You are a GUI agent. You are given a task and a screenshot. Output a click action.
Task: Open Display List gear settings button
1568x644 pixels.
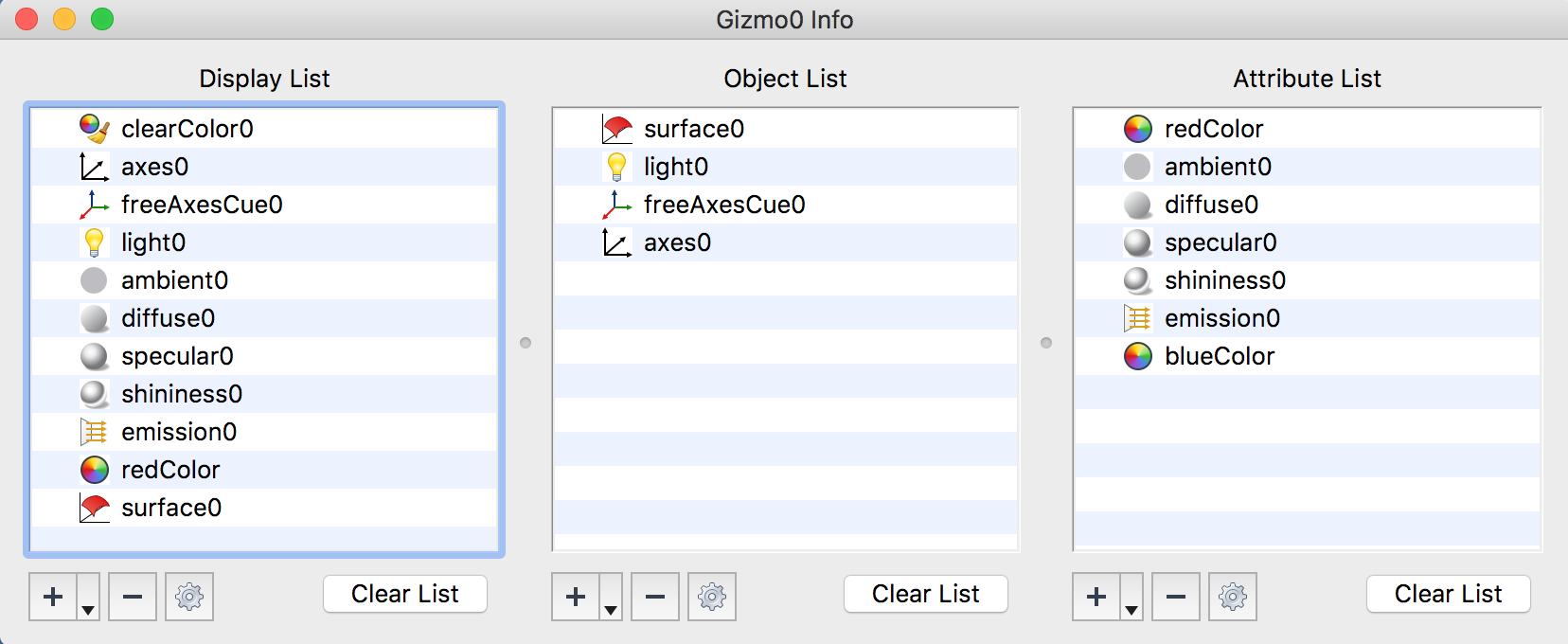189,597
